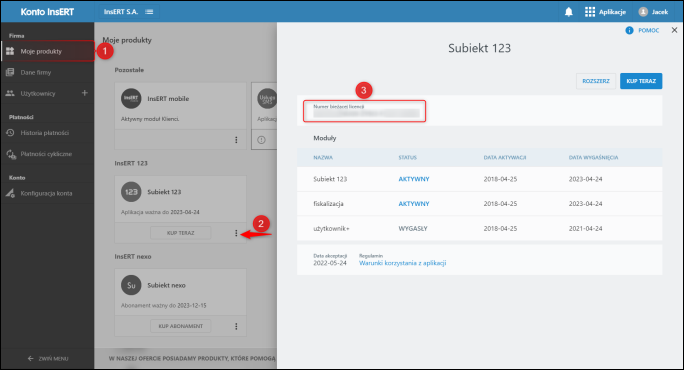Image resolution: width=684 pixels, height=370 pixels.
Task: Click the InsERT mobile product logo
Action: (131, 99)
